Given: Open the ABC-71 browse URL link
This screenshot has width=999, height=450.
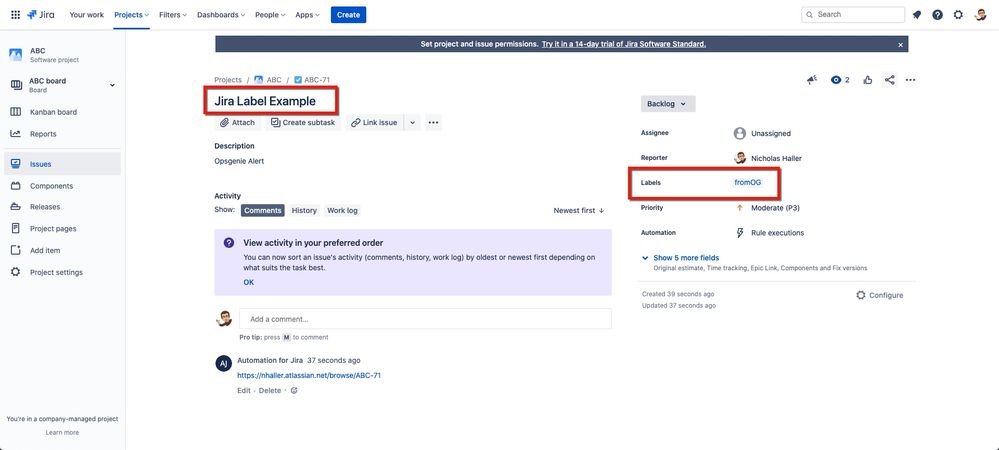Looking at the screenshot, I should (309, 375).
